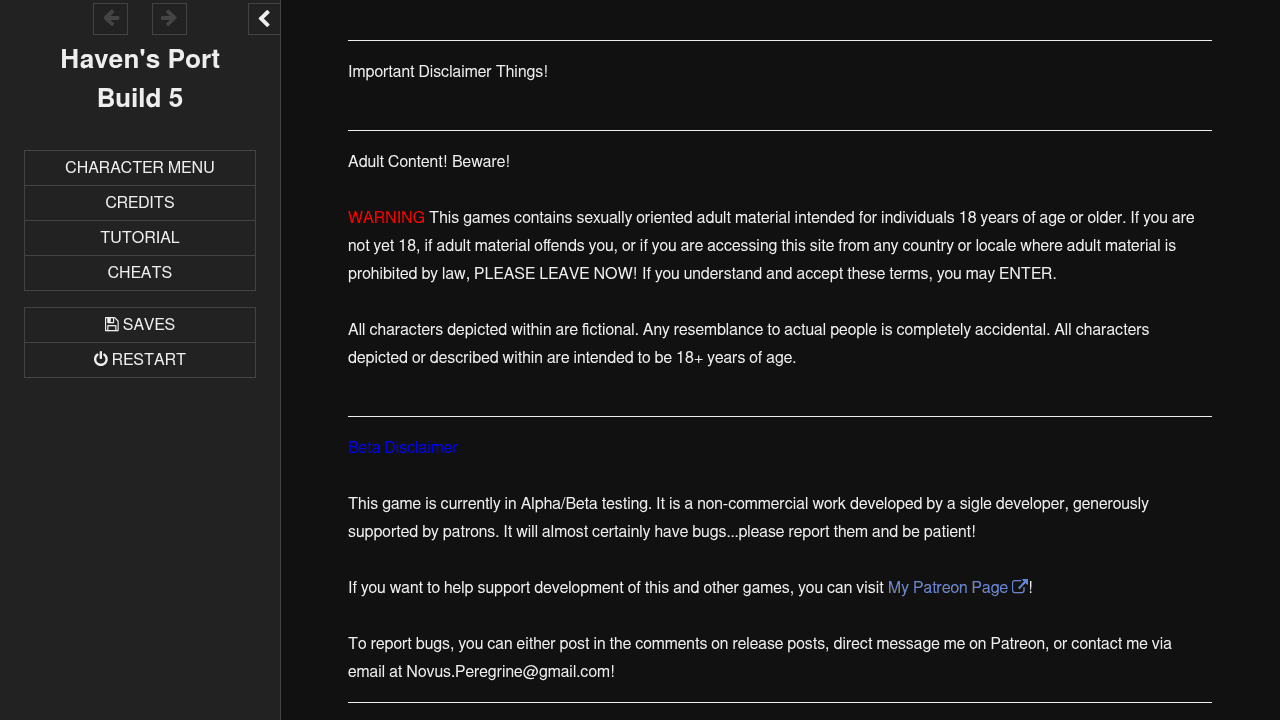
Task: Visit the My Patreon Page link
Action: click(947, 588)
